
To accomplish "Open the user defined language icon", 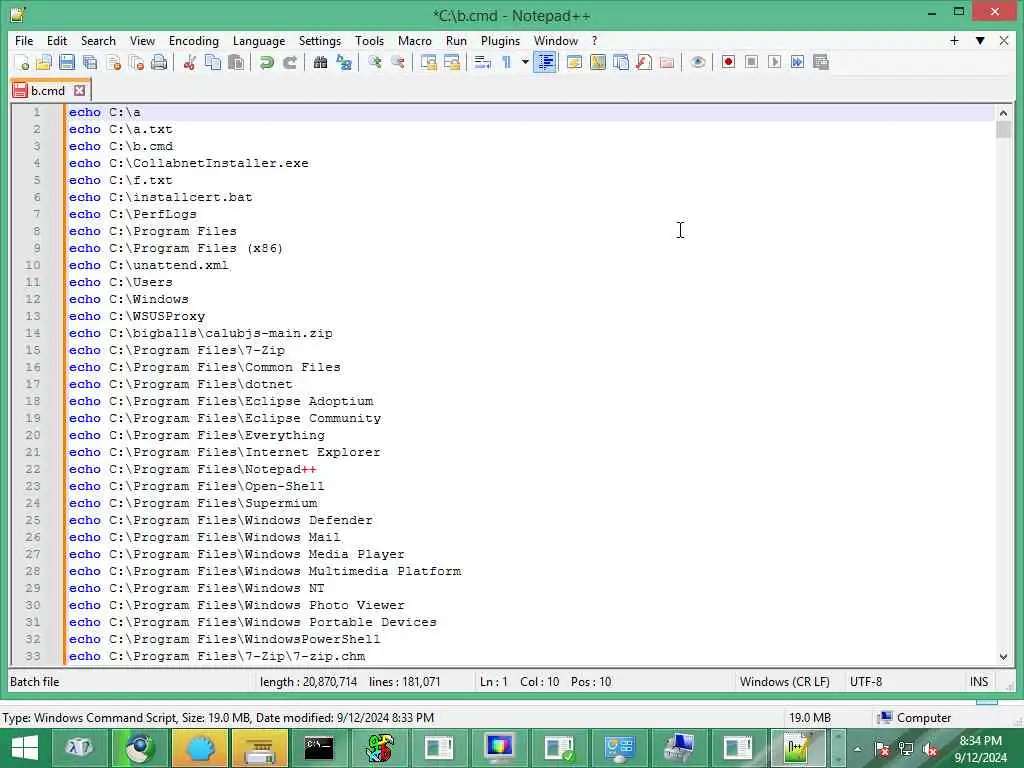I will (574, 62).
